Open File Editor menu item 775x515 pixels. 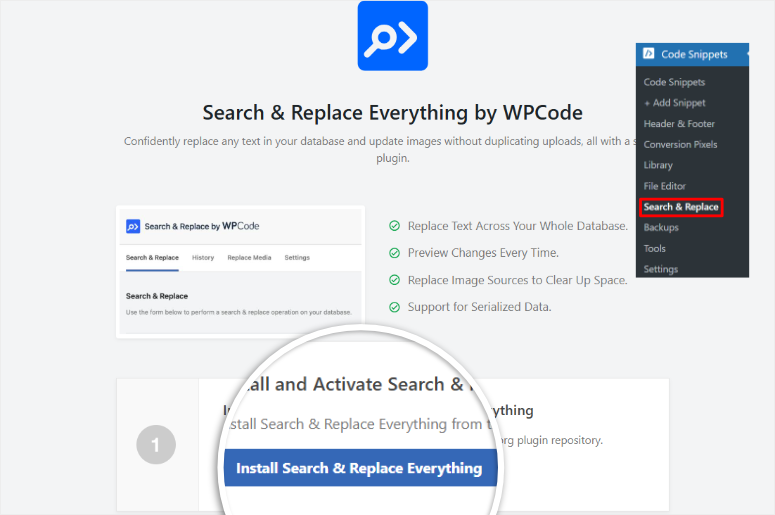665,186
